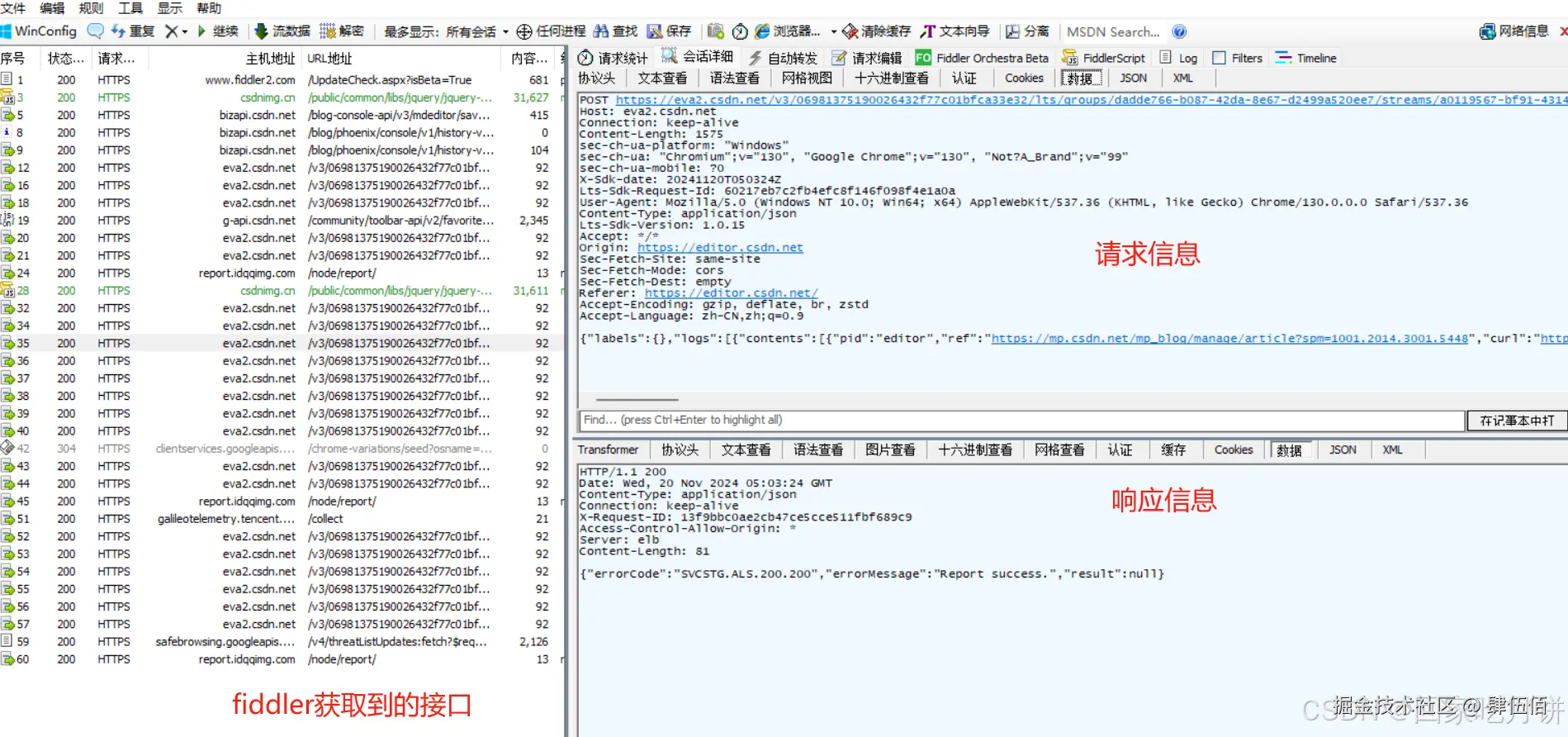The height and width of the screenshot is (737, 1568).
Task: Open the Log tab
Action: coord(1178,58)
